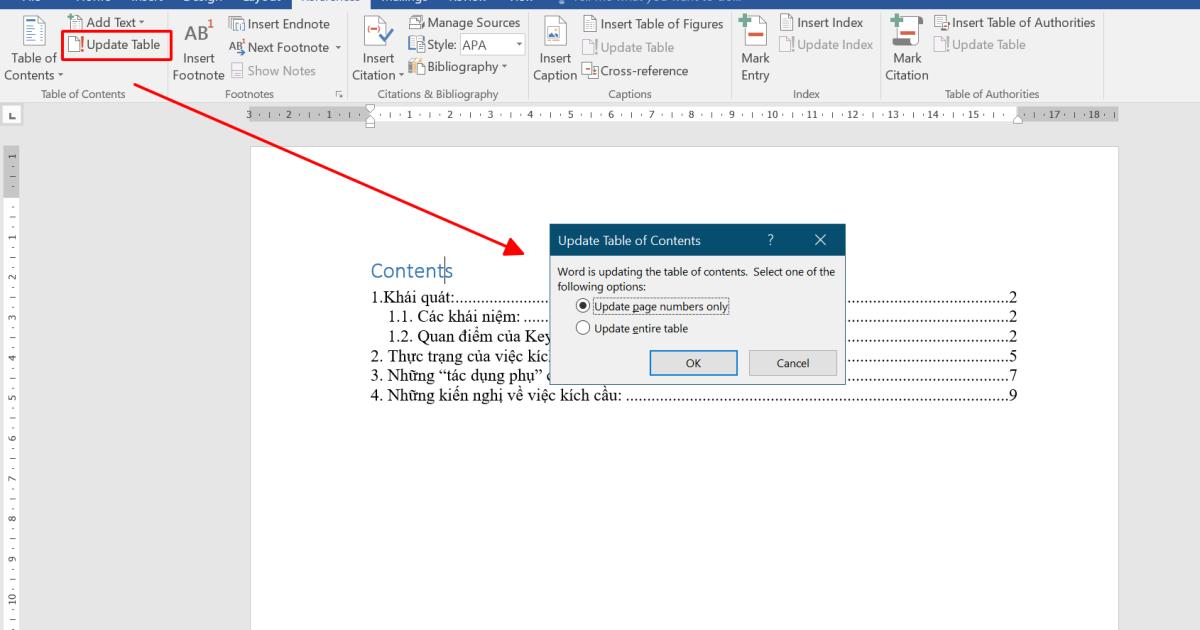This screenshot has width=1200, height=630.
Task: Click the tab selector at ruler corner
Action: click(x=13, y=116)
